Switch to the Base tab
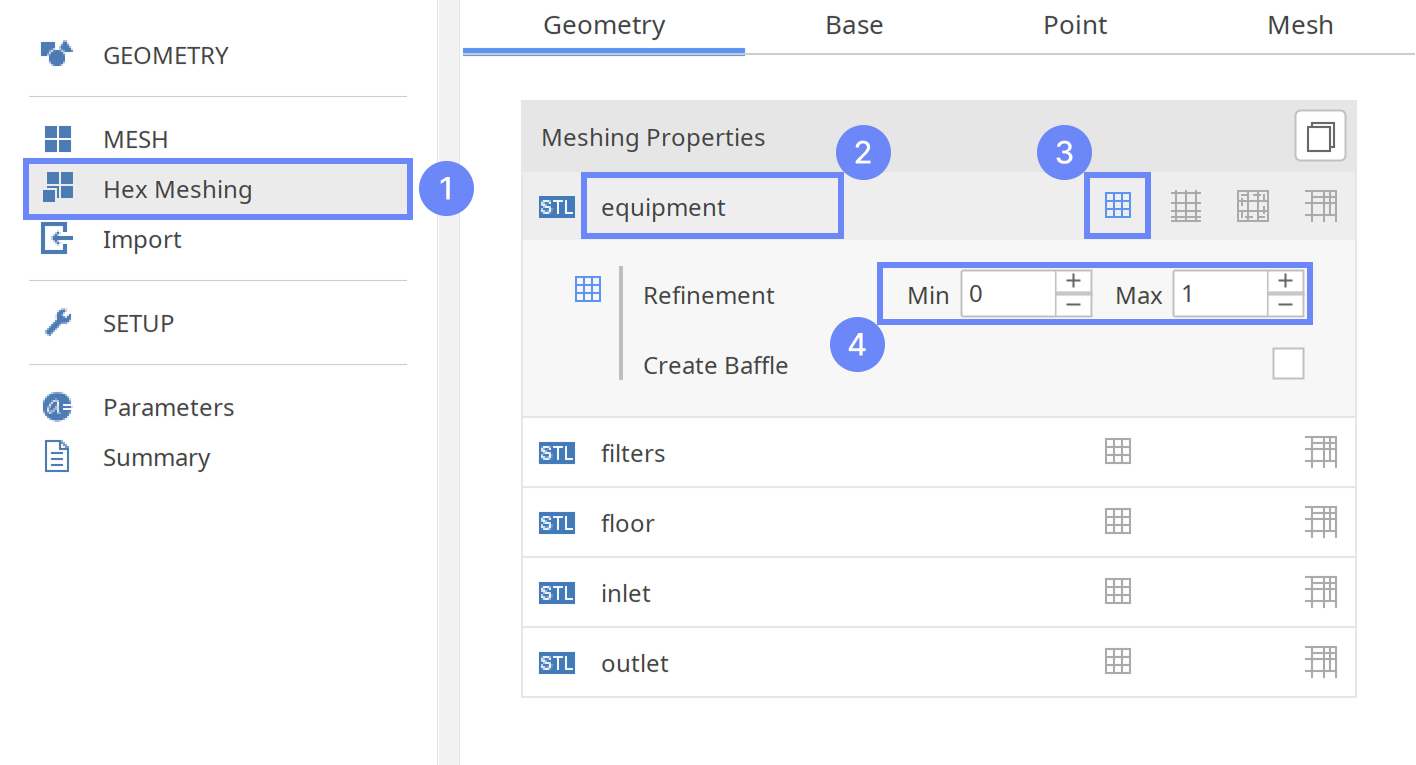 [x=854, y=25]
